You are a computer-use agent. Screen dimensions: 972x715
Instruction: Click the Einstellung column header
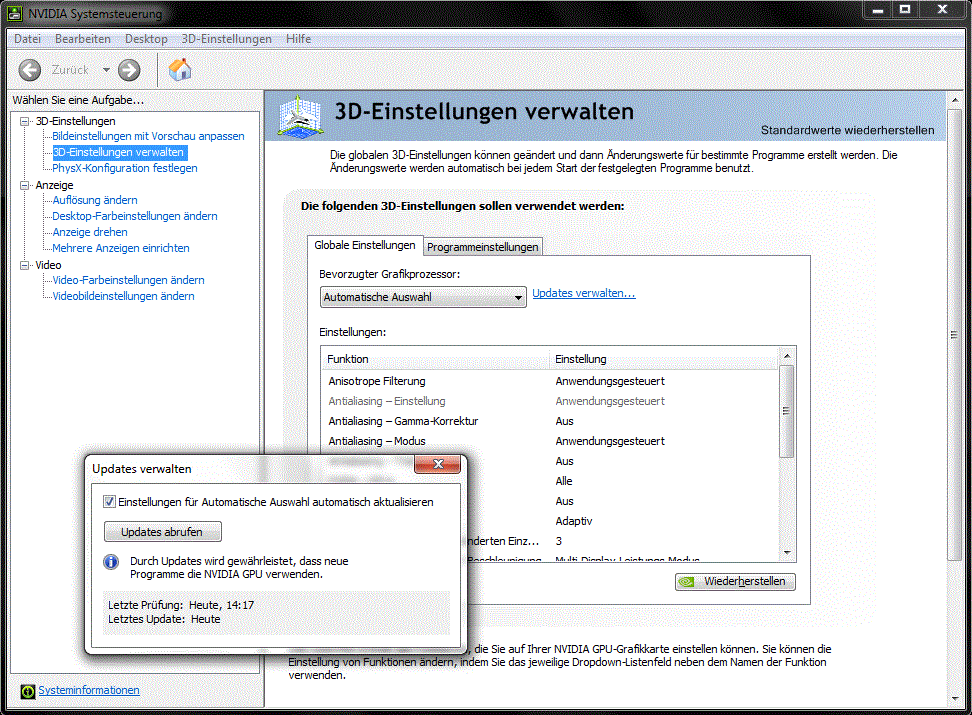[664, 359]
